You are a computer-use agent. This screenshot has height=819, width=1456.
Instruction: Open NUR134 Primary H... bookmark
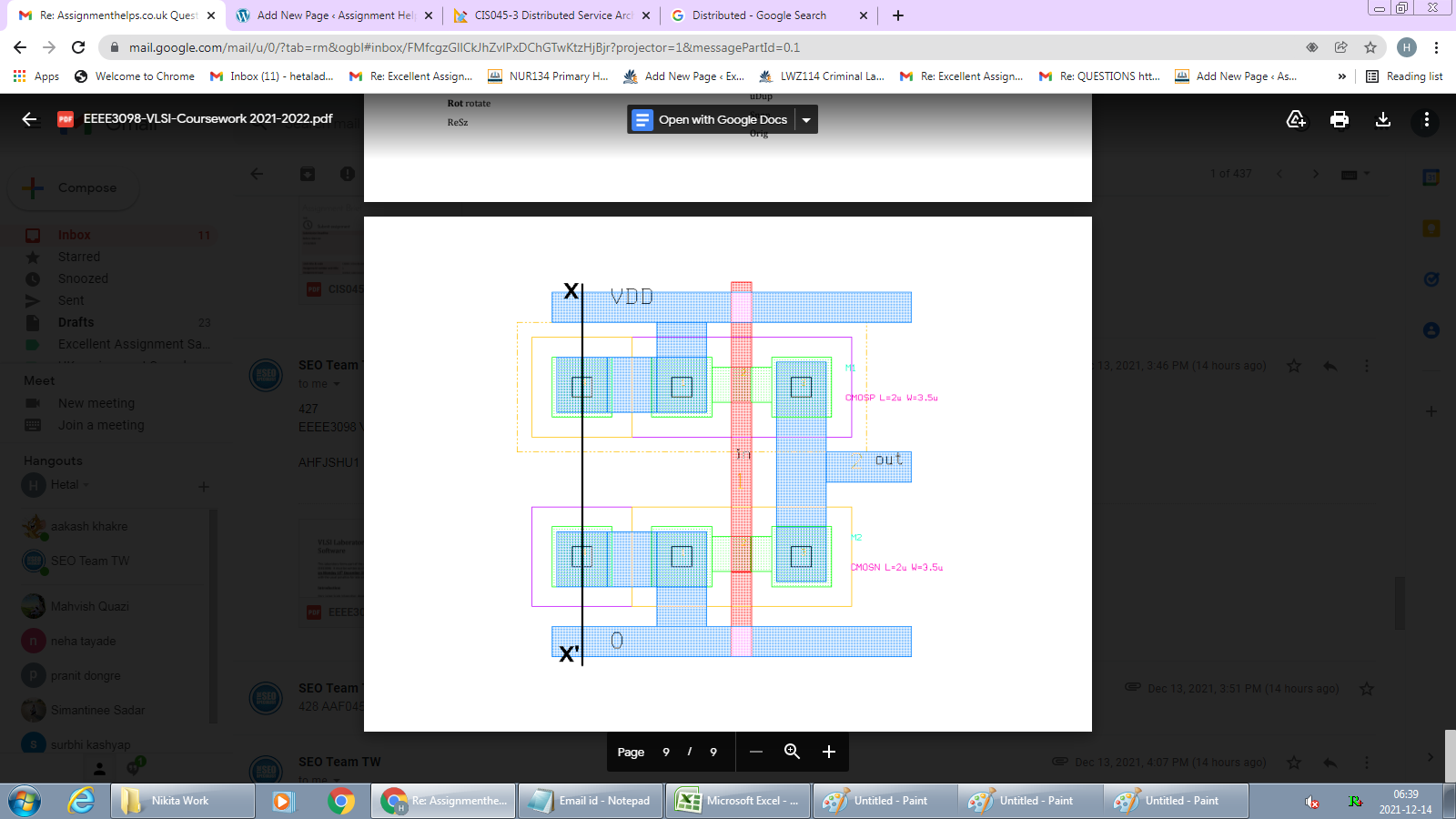pos(549,76)
